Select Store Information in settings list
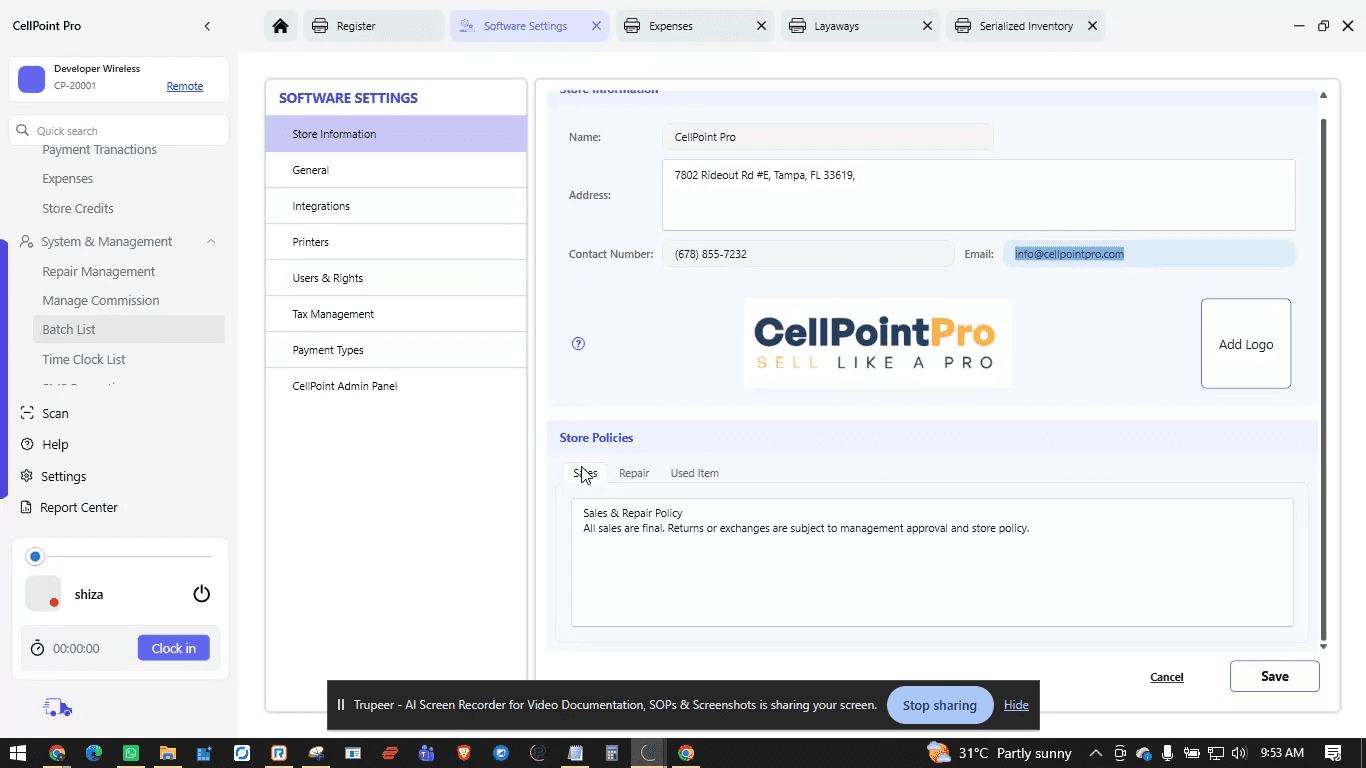 coord(396,134)
